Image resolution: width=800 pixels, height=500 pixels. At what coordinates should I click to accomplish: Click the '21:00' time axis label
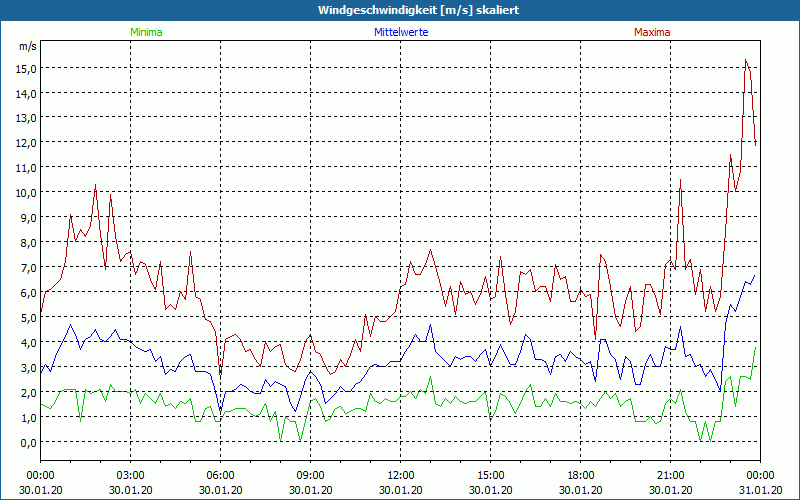pos(670,476)
